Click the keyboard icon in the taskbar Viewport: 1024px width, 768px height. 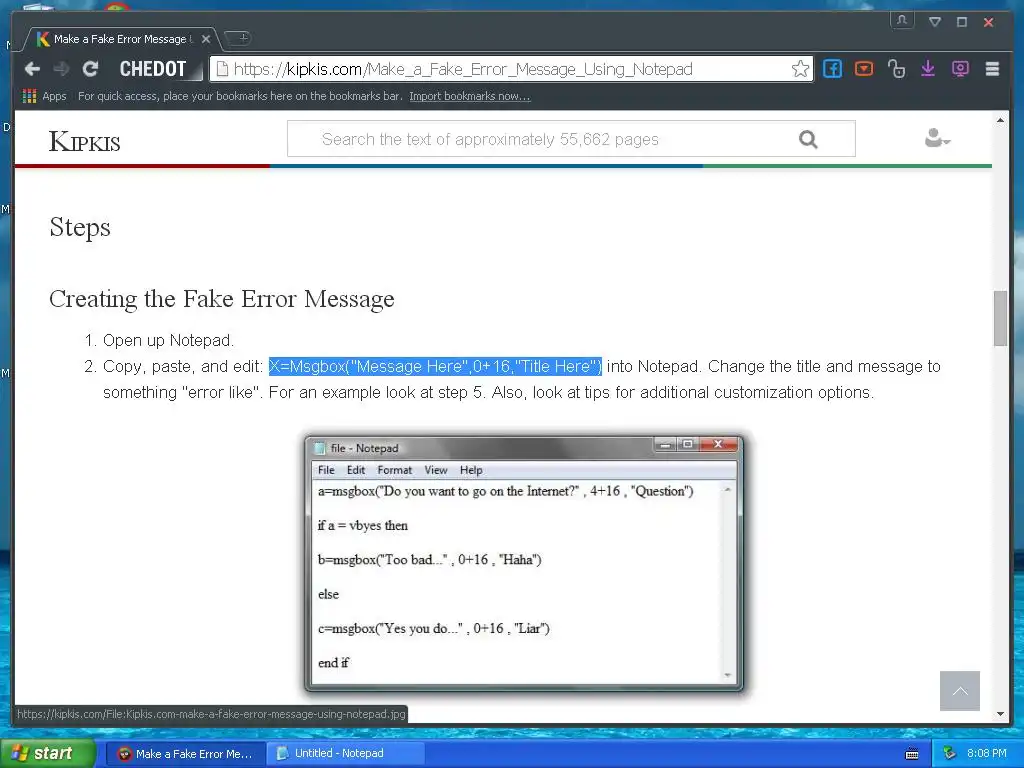coord(912,754)
